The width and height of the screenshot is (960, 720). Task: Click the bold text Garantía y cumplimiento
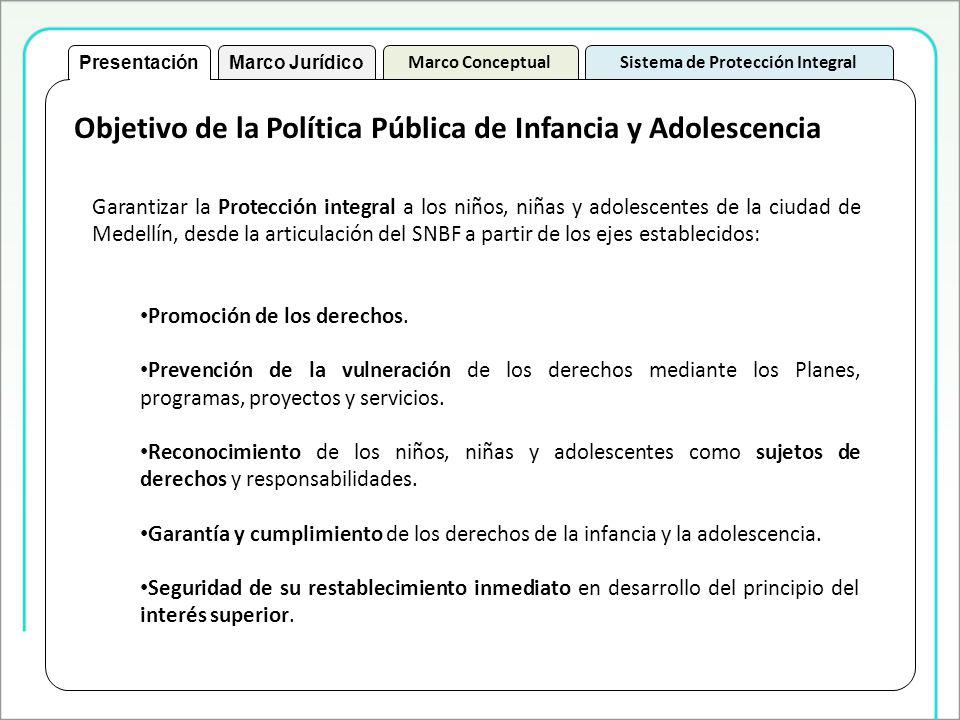pos(265,534)
